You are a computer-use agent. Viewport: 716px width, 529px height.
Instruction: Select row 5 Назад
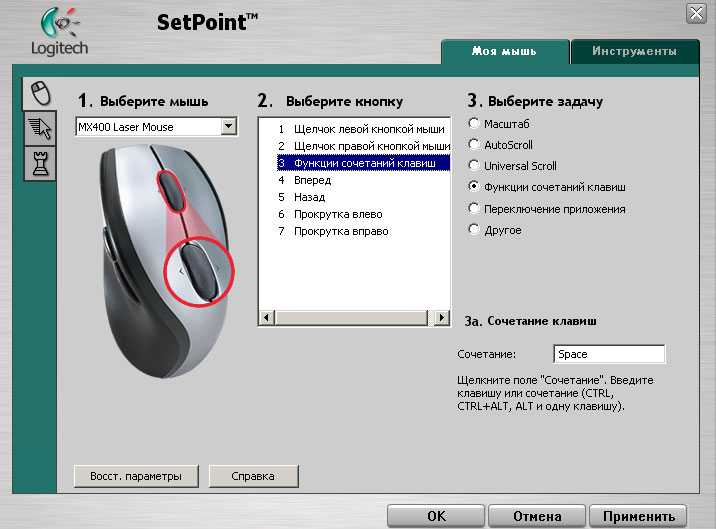pyautogui.click(x=363, y=197)
